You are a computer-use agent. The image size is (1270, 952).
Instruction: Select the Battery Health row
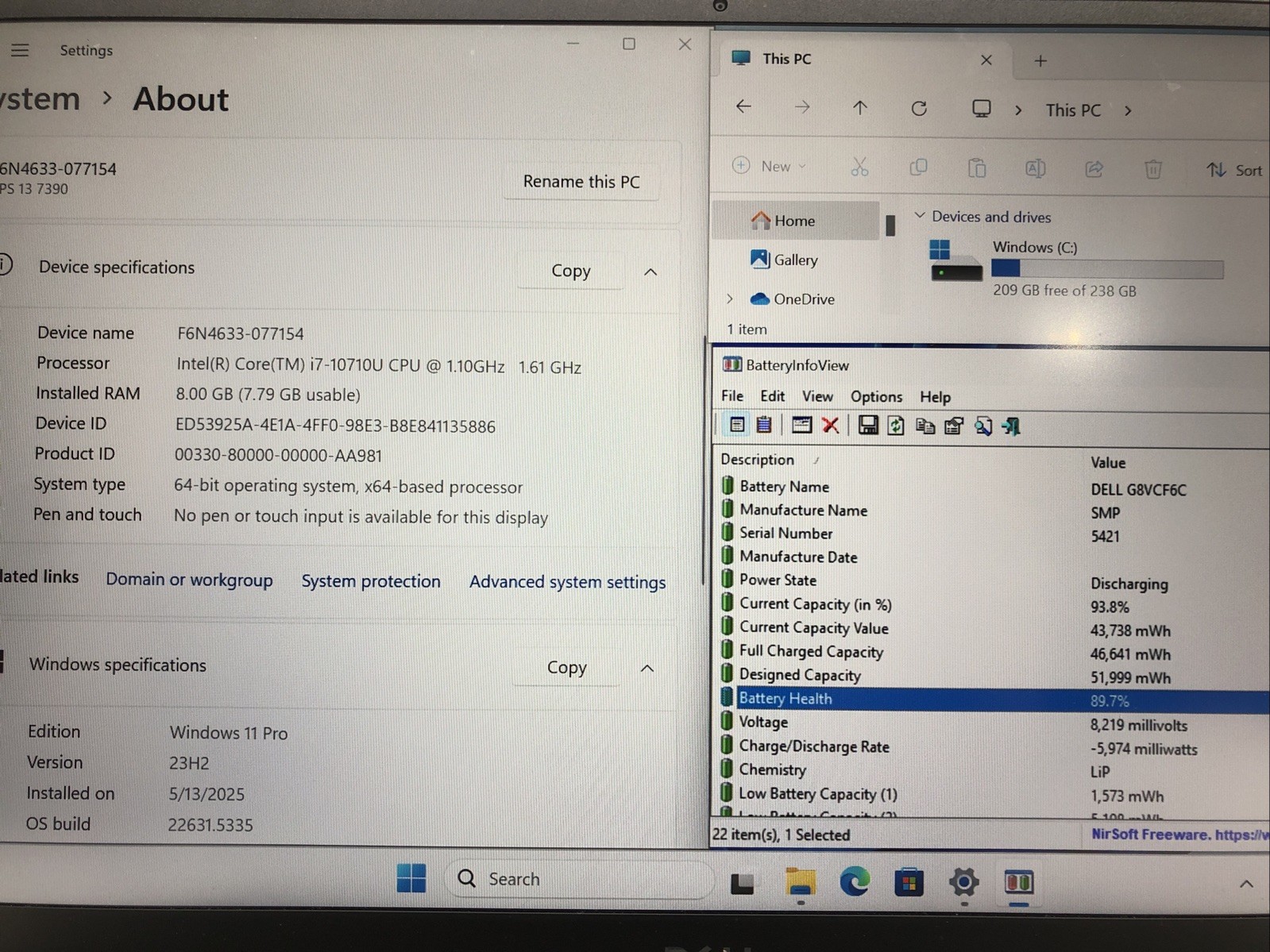click(993, 700)
